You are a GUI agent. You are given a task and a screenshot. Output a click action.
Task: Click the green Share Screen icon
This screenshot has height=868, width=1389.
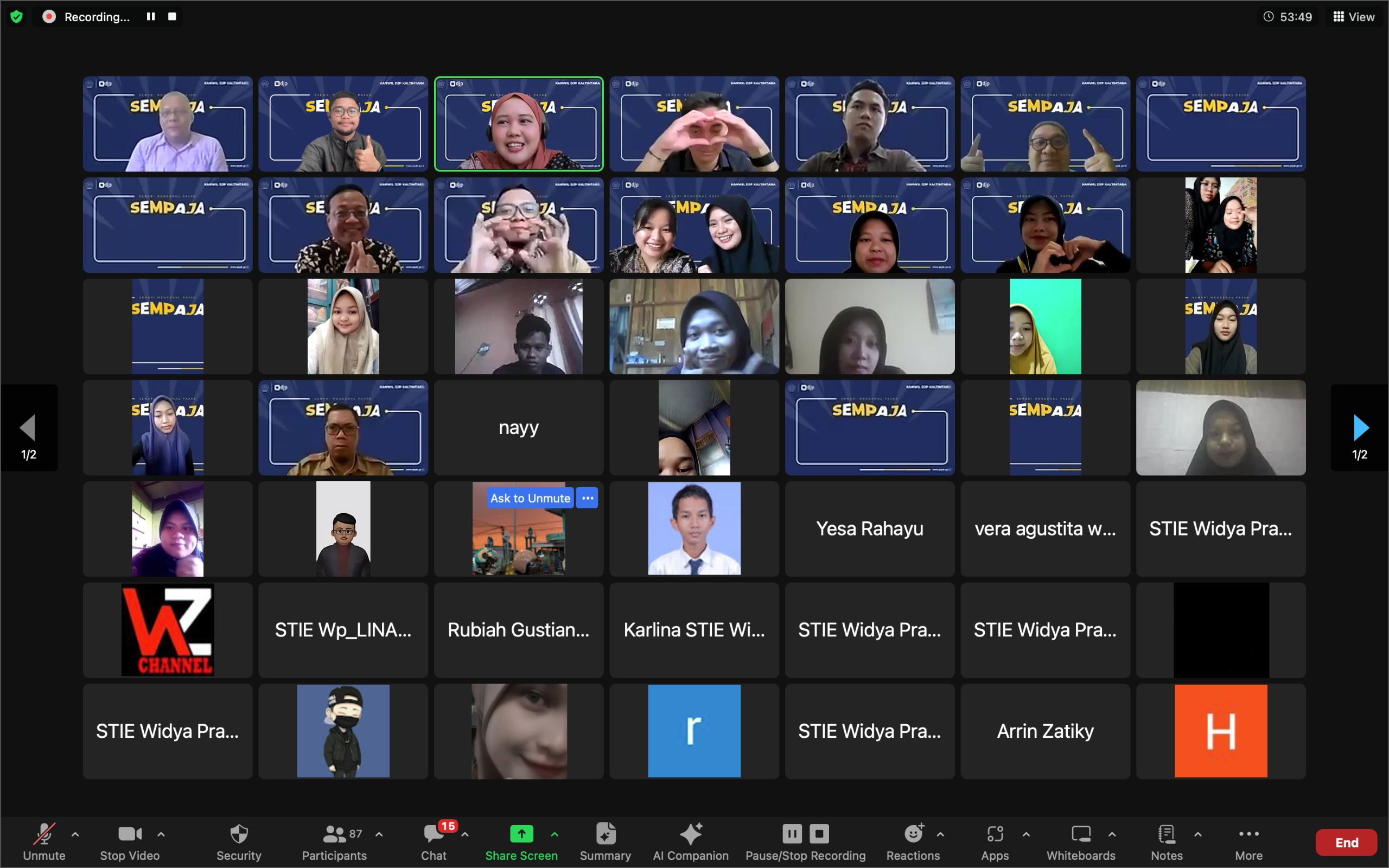pyautogui.click(x=521, y=834)
